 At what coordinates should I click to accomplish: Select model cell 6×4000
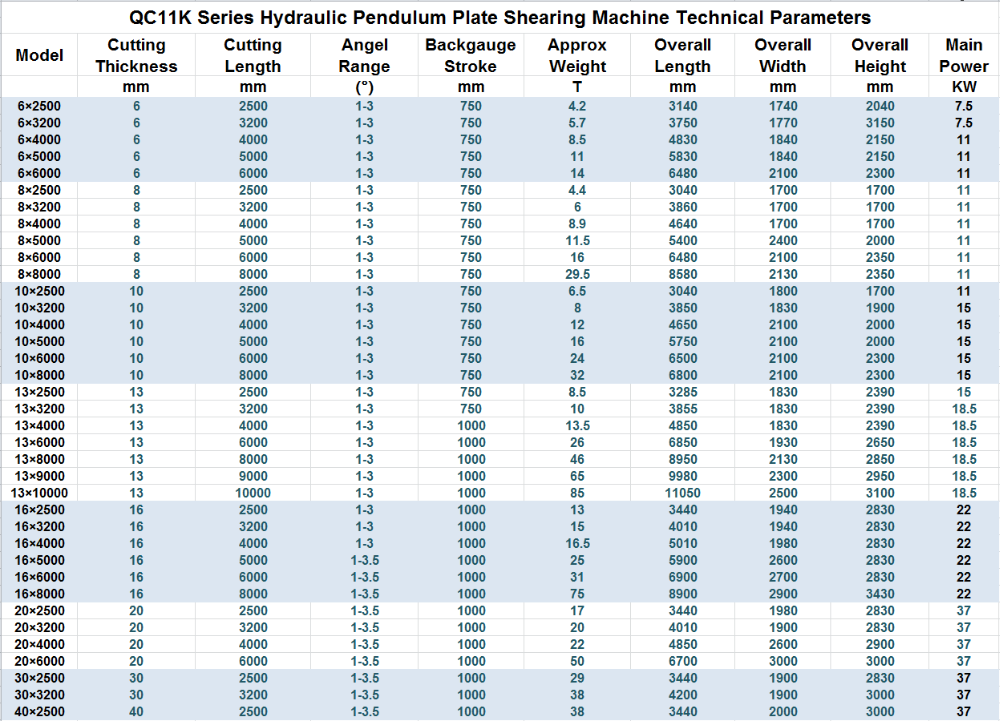[39, 140]
